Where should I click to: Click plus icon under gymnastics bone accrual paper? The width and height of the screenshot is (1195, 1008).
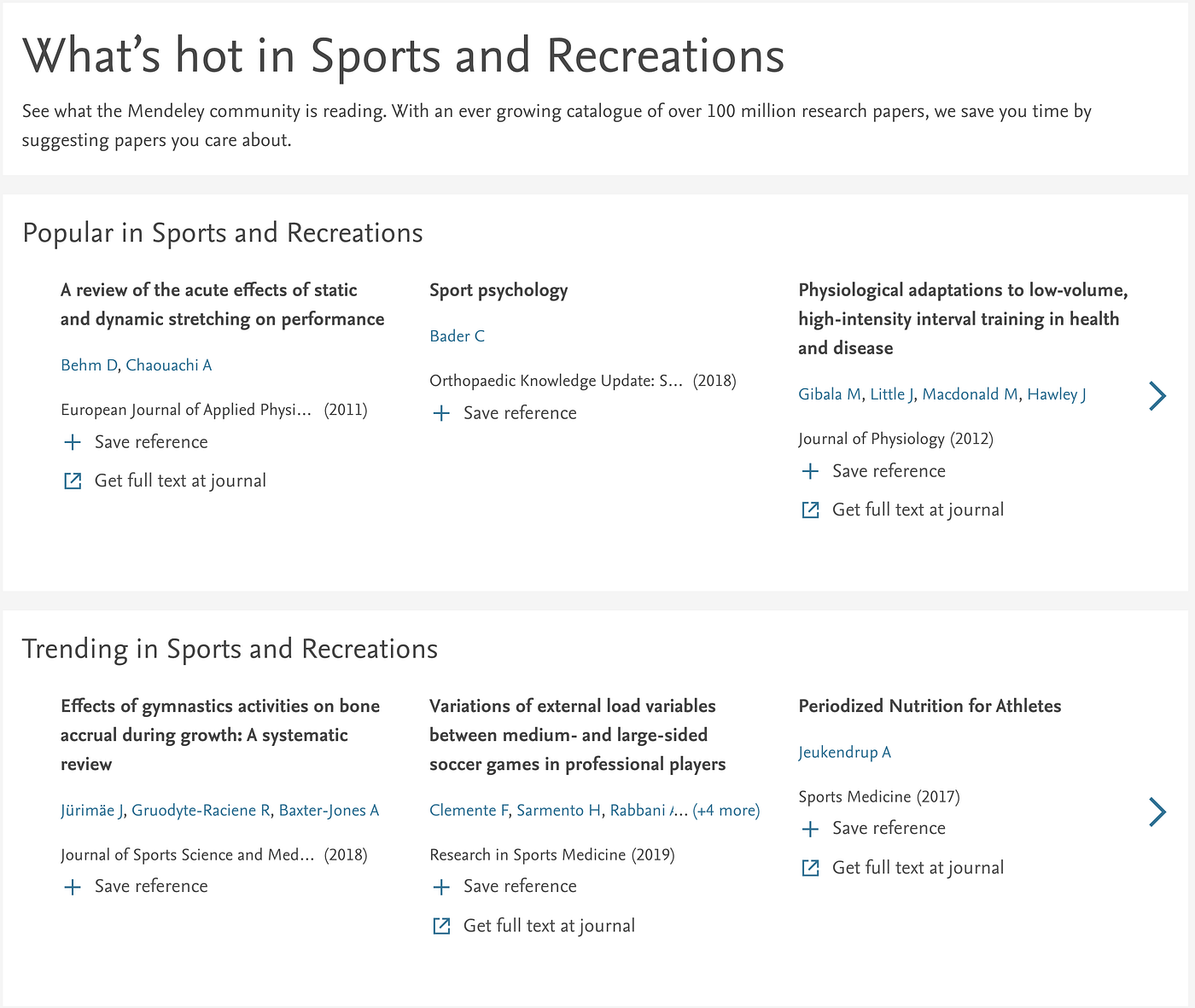coord(73,887)
